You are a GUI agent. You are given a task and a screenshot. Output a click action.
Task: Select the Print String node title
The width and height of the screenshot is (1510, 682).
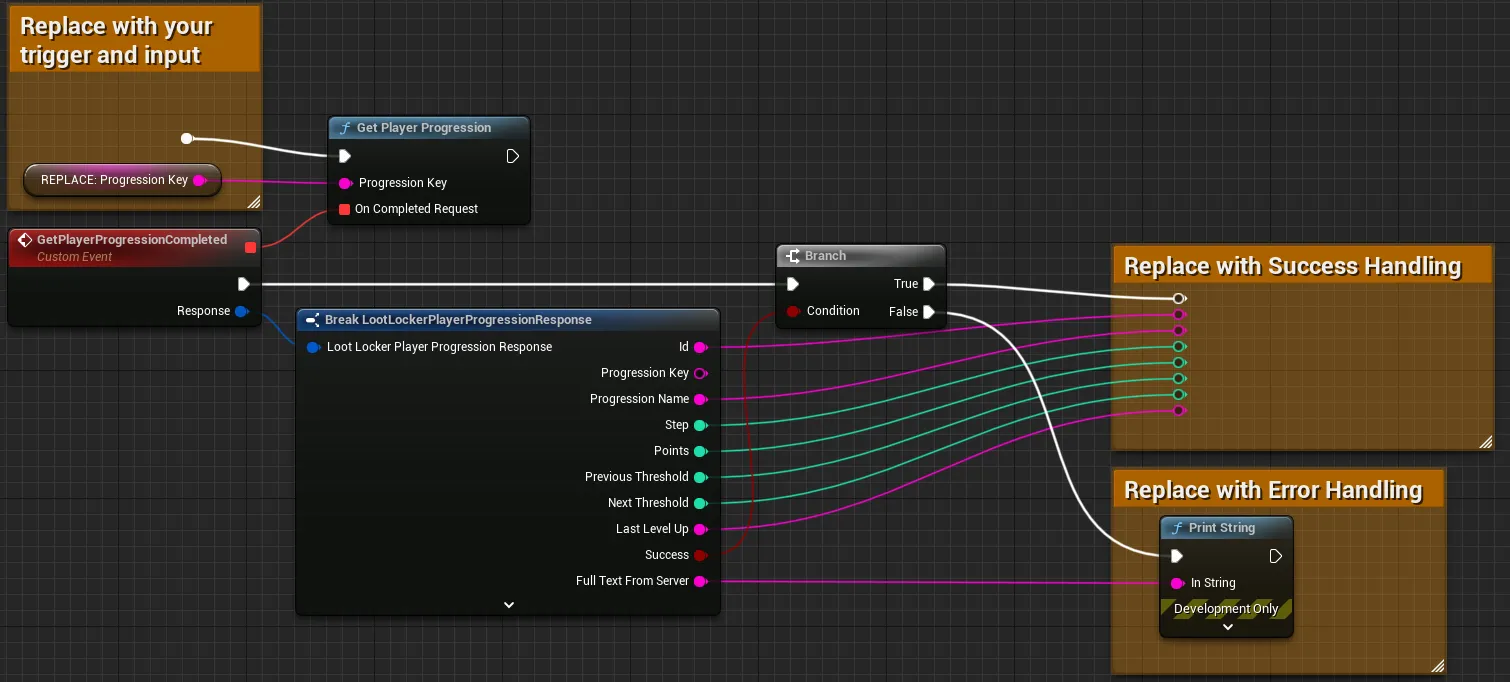click(x=1222, y=528)
